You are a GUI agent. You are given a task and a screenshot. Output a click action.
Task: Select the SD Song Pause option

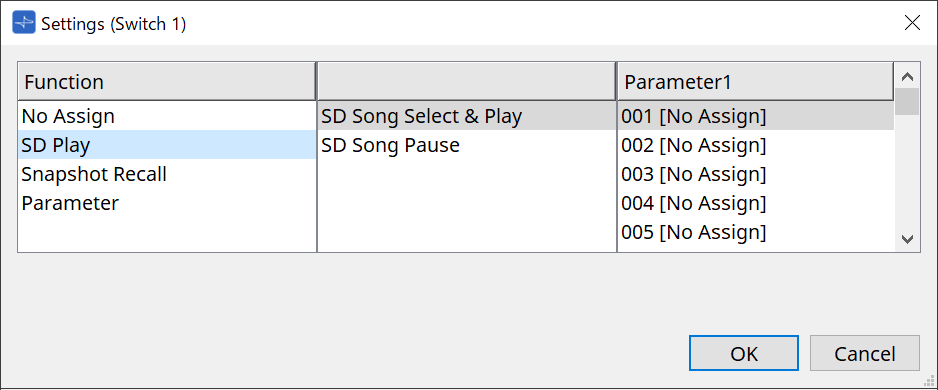tap(467, 145)
